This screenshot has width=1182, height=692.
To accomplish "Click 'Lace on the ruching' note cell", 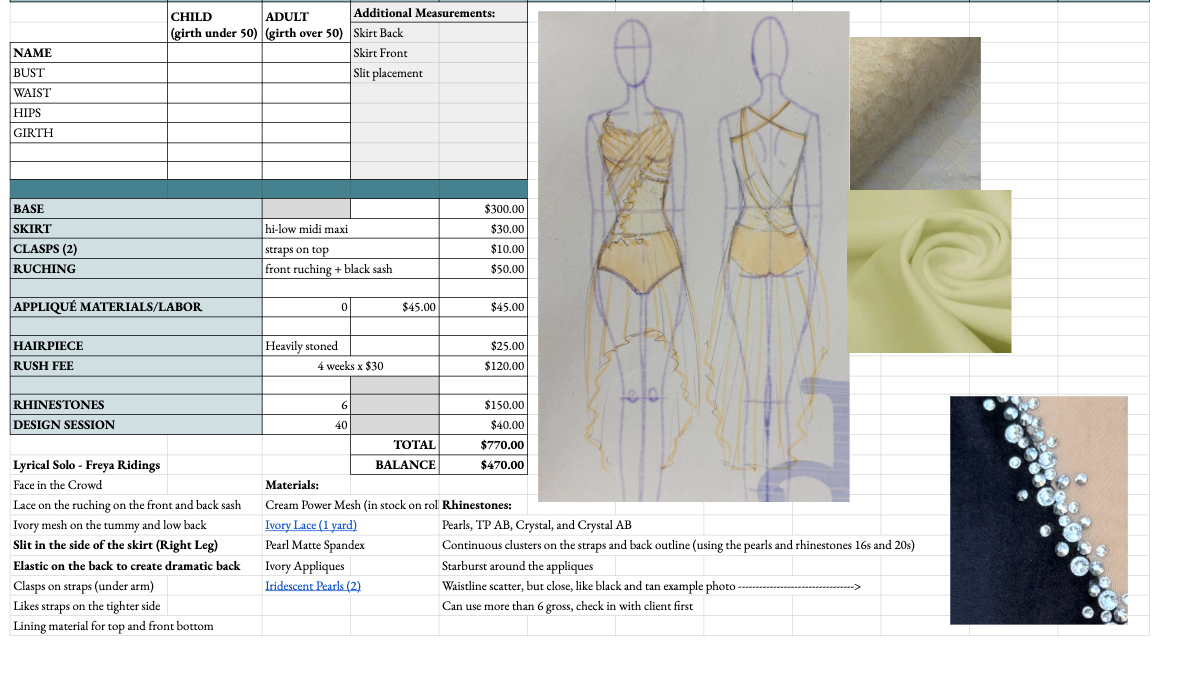I will [127, 505].
